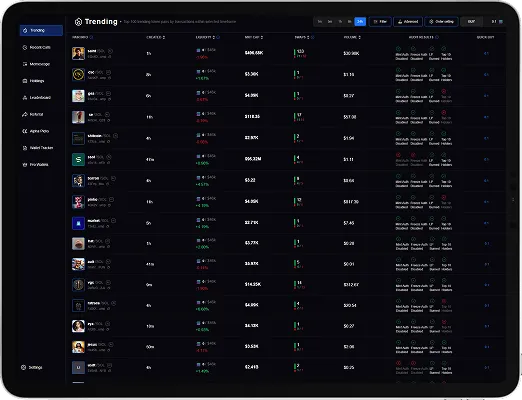Click the Leaderboard podium icon
The height and width of the screenshot is (400, 522).
click(x=25, y=98)
